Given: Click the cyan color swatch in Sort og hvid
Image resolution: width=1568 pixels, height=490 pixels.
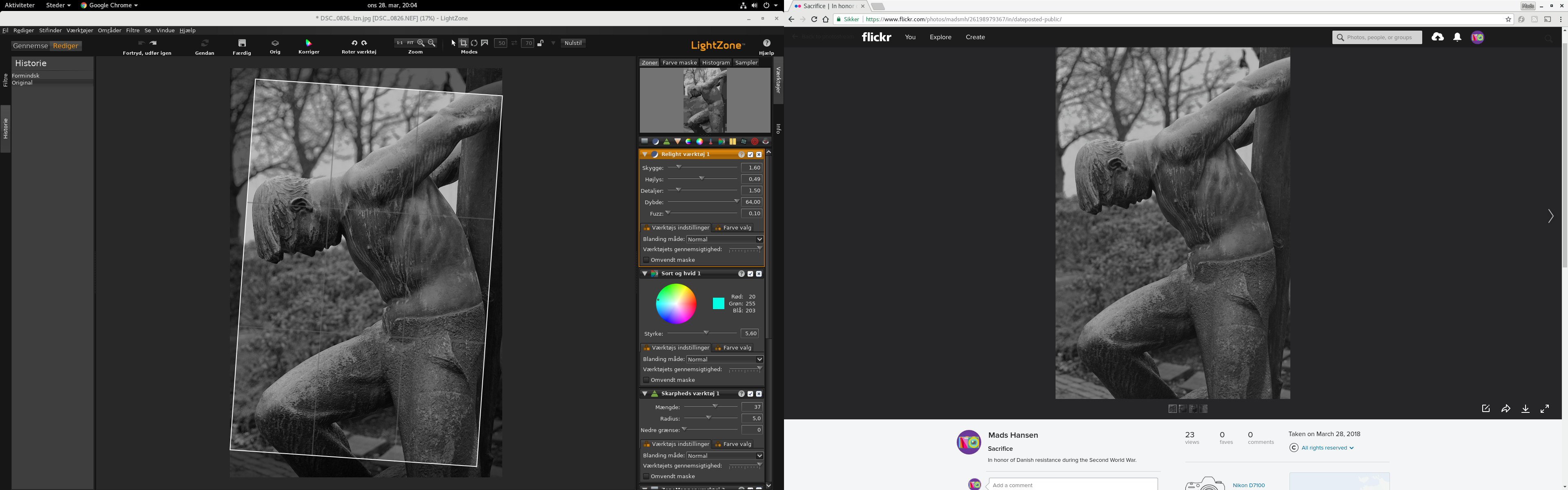Looking at the screenshot, I should click(718, 303).
